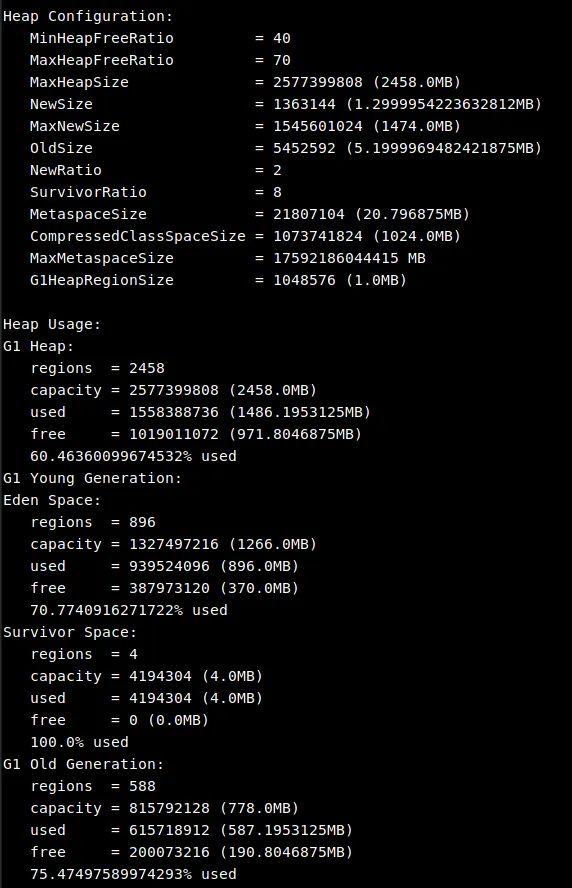The width and height of the screenshot is (572, 888).
Task: Select the MaxNewSize label
Action: (75, 126)
